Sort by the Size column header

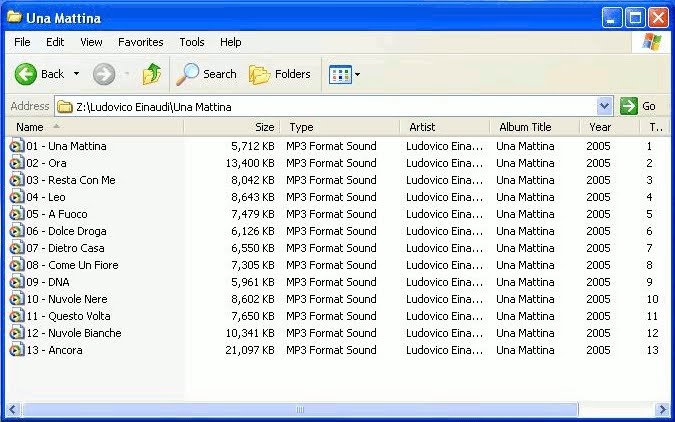click(x=232, y=127)
